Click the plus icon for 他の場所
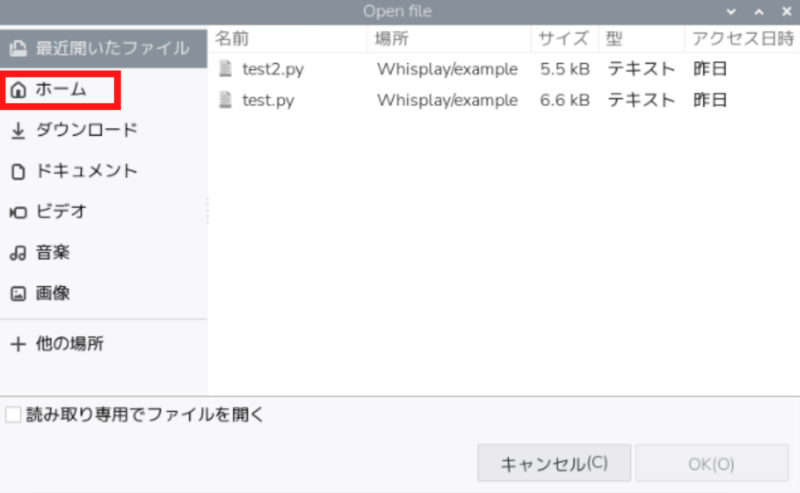 (17, 344)
